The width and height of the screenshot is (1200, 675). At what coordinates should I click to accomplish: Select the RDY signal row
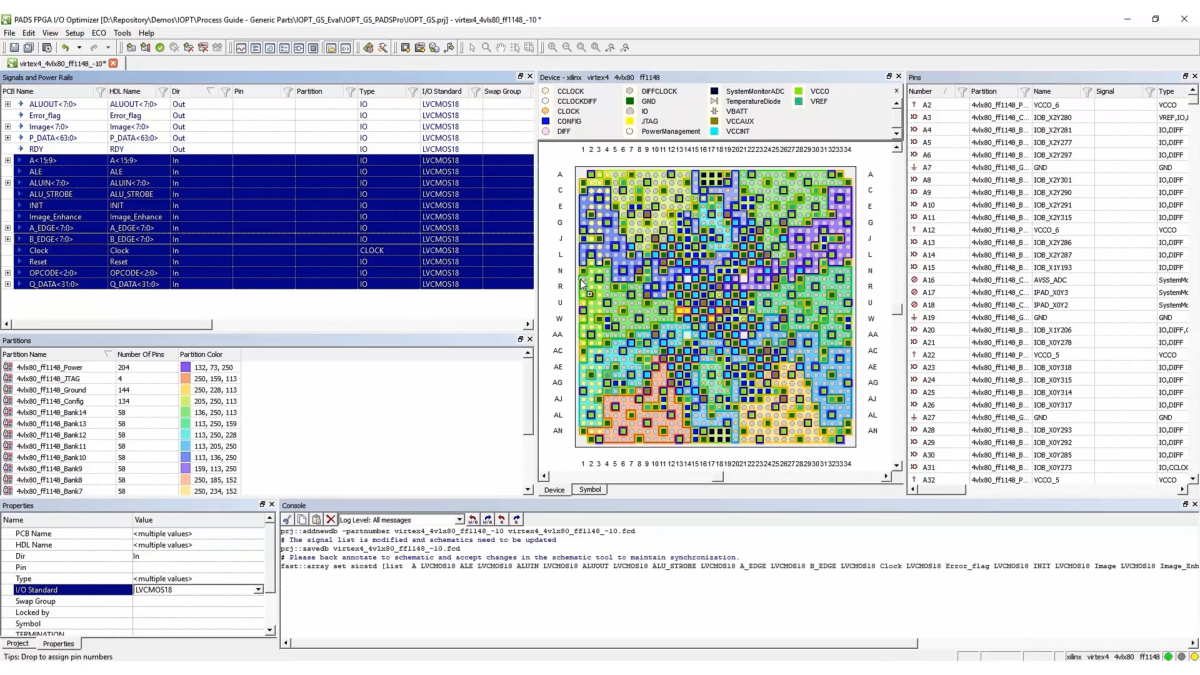pos(267,149)
